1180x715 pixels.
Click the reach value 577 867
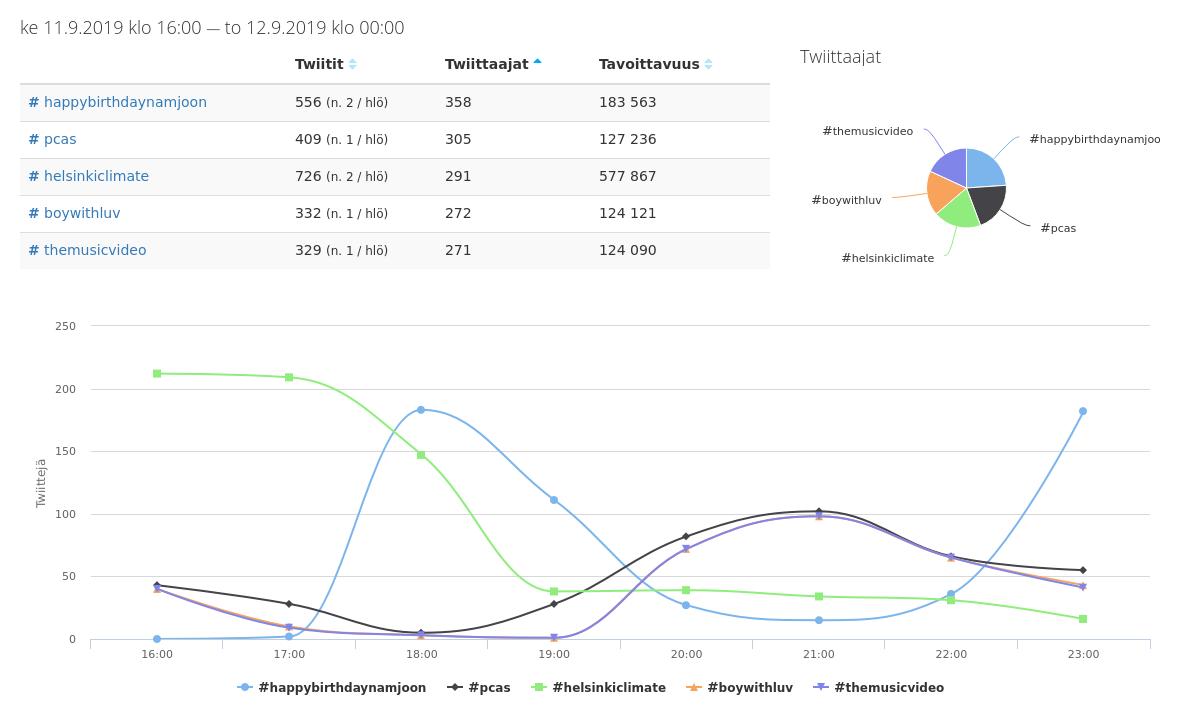pyautogui.click(x=628, y=176)
